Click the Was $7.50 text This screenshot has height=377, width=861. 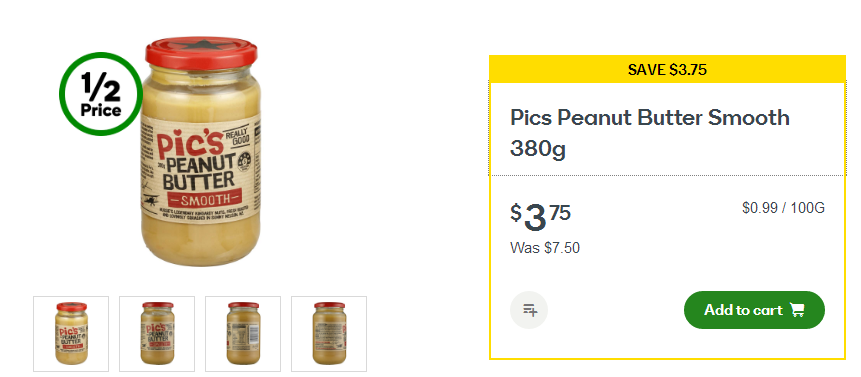(x=545, y=248)
